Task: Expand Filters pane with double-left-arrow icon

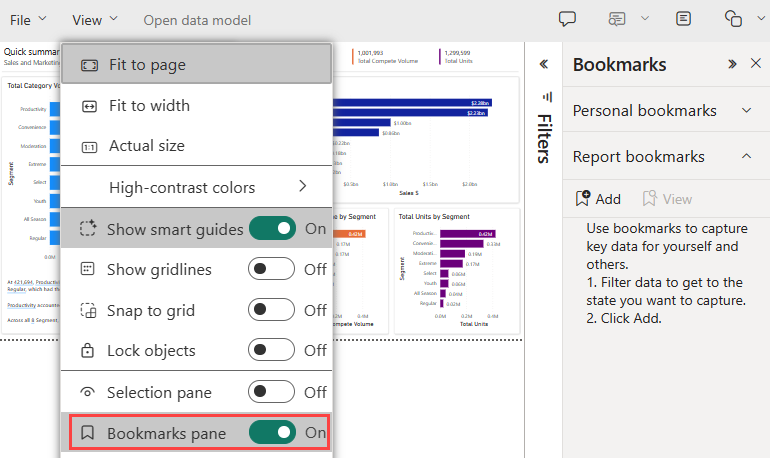Action: 544,64
